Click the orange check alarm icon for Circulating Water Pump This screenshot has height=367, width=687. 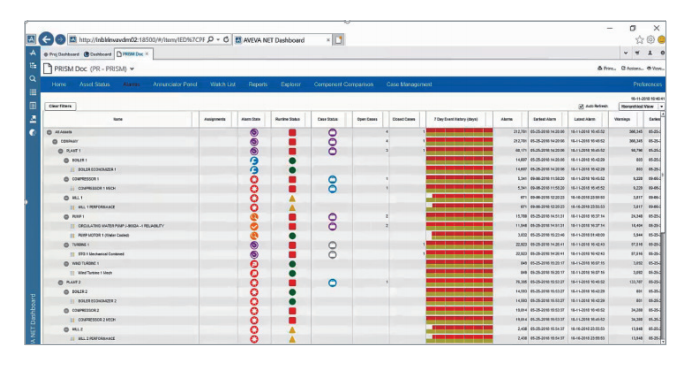[x=254, y=226]
